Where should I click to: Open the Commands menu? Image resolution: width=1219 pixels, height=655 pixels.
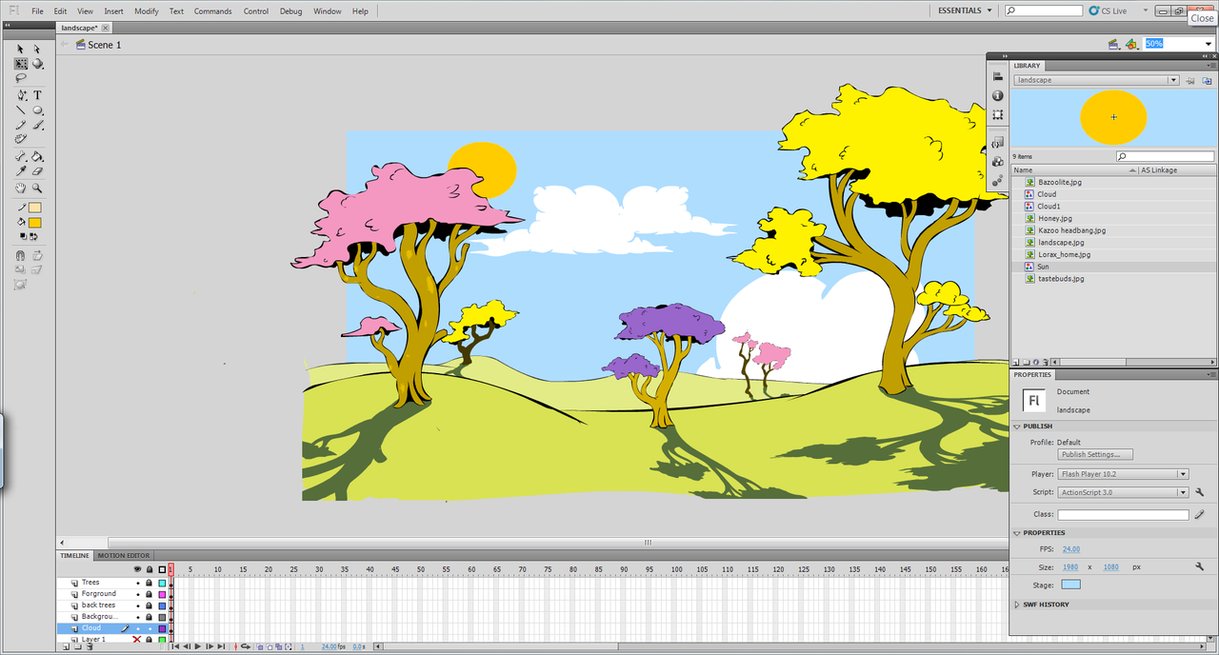(x=213, y=11)
